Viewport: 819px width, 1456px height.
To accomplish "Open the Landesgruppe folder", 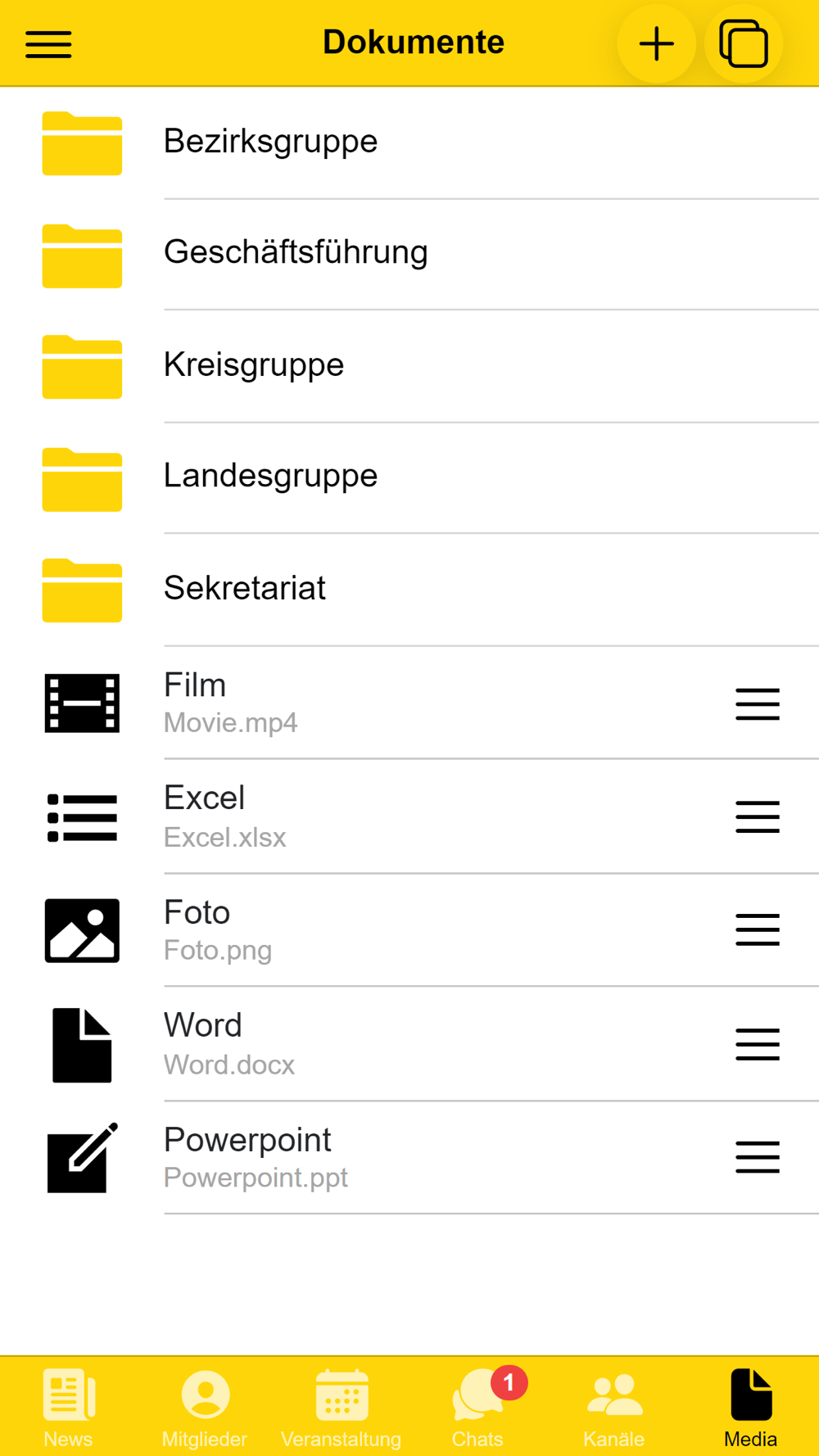I will [x=270, y=476].
